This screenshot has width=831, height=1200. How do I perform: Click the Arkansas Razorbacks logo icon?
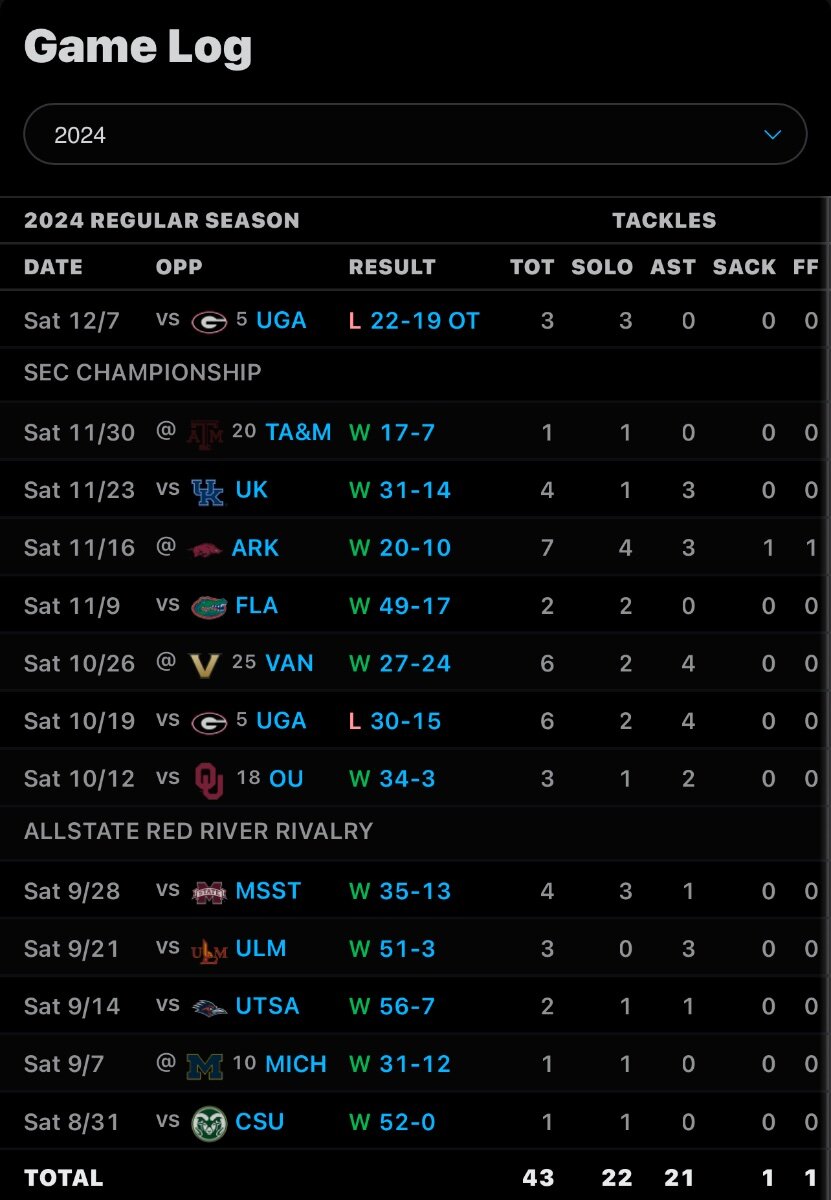coord(205,549)
